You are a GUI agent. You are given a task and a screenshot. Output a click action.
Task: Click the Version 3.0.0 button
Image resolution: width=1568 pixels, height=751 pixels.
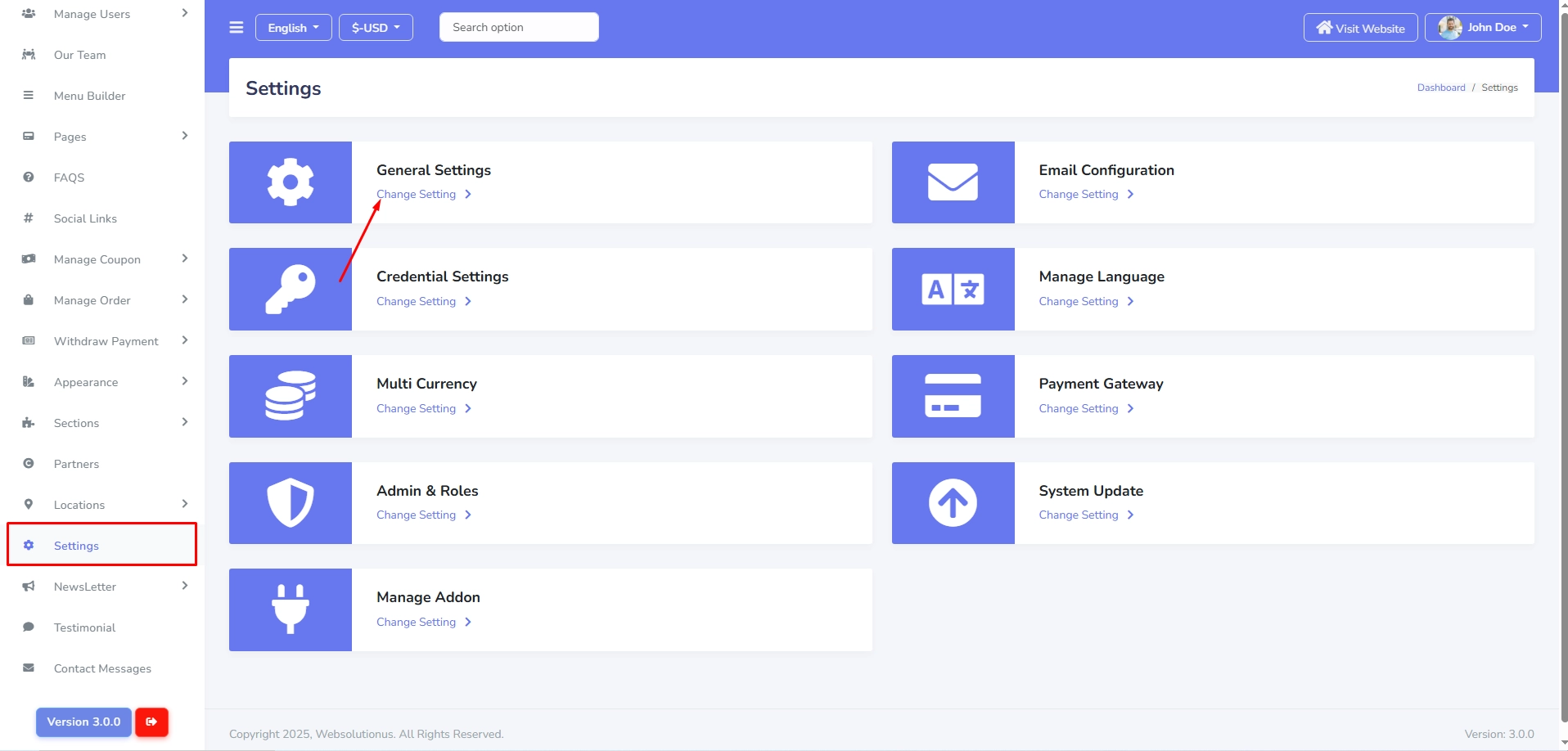83,722
